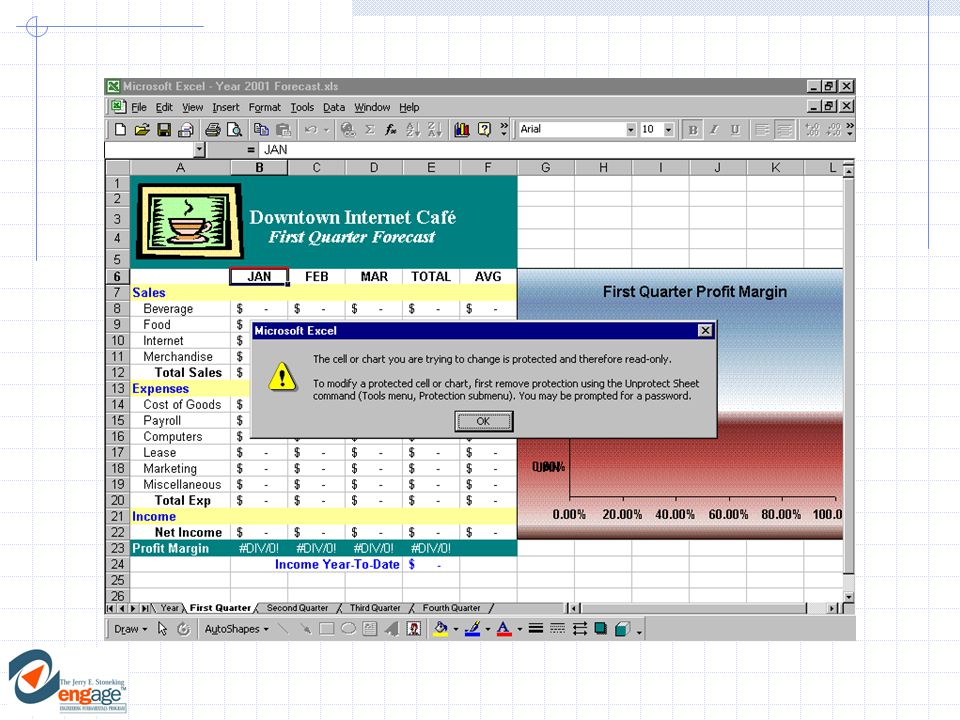The image size is (960, 720).
Task: Click the Increase Decimal icon
Action: coord(812,129)
